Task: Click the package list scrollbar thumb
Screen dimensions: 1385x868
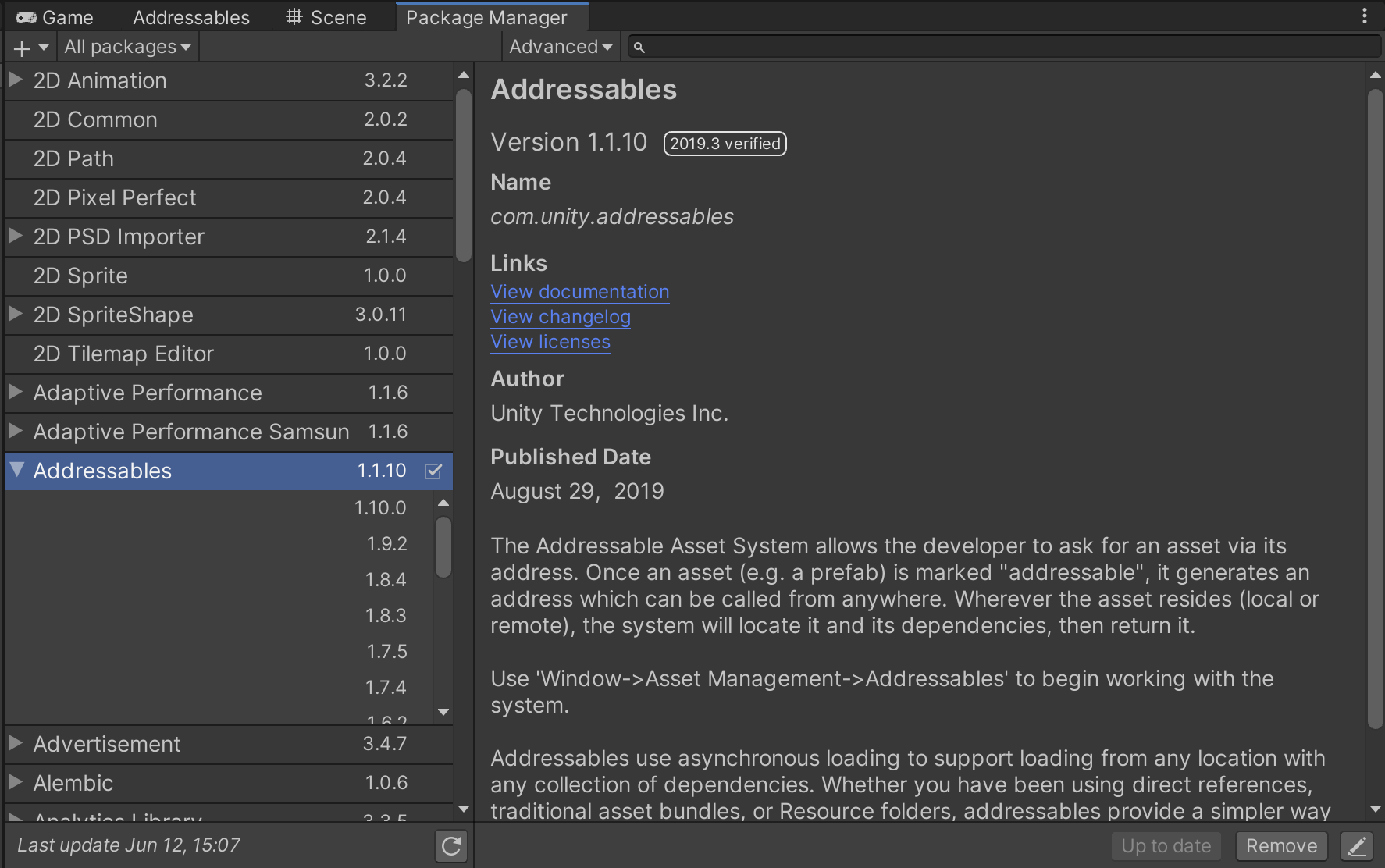Action: [x=464, y=176]
